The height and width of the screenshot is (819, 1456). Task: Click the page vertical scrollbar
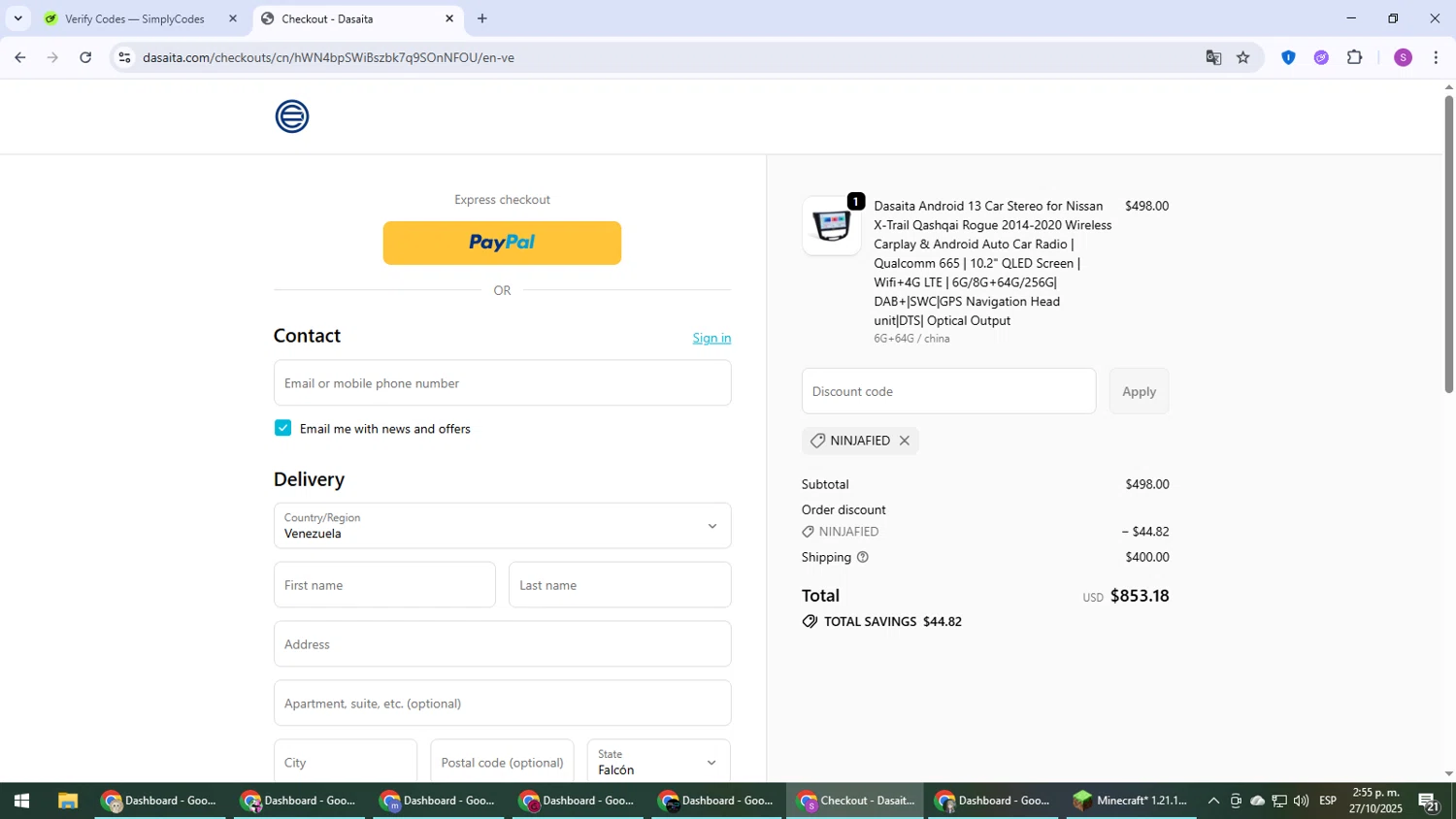(1448, 243)
